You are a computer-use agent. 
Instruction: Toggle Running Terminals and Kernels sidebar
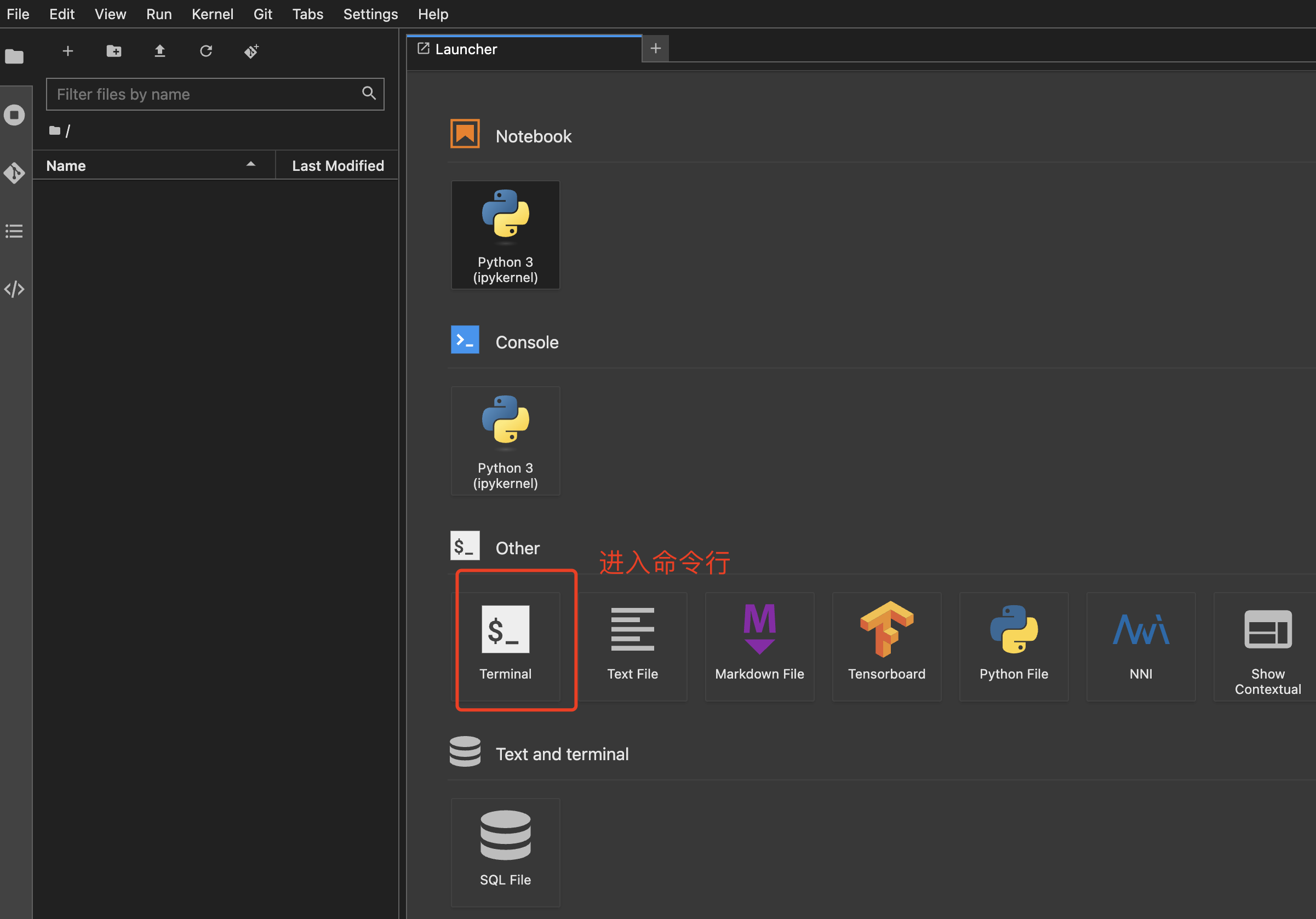(x=15, y=115)
